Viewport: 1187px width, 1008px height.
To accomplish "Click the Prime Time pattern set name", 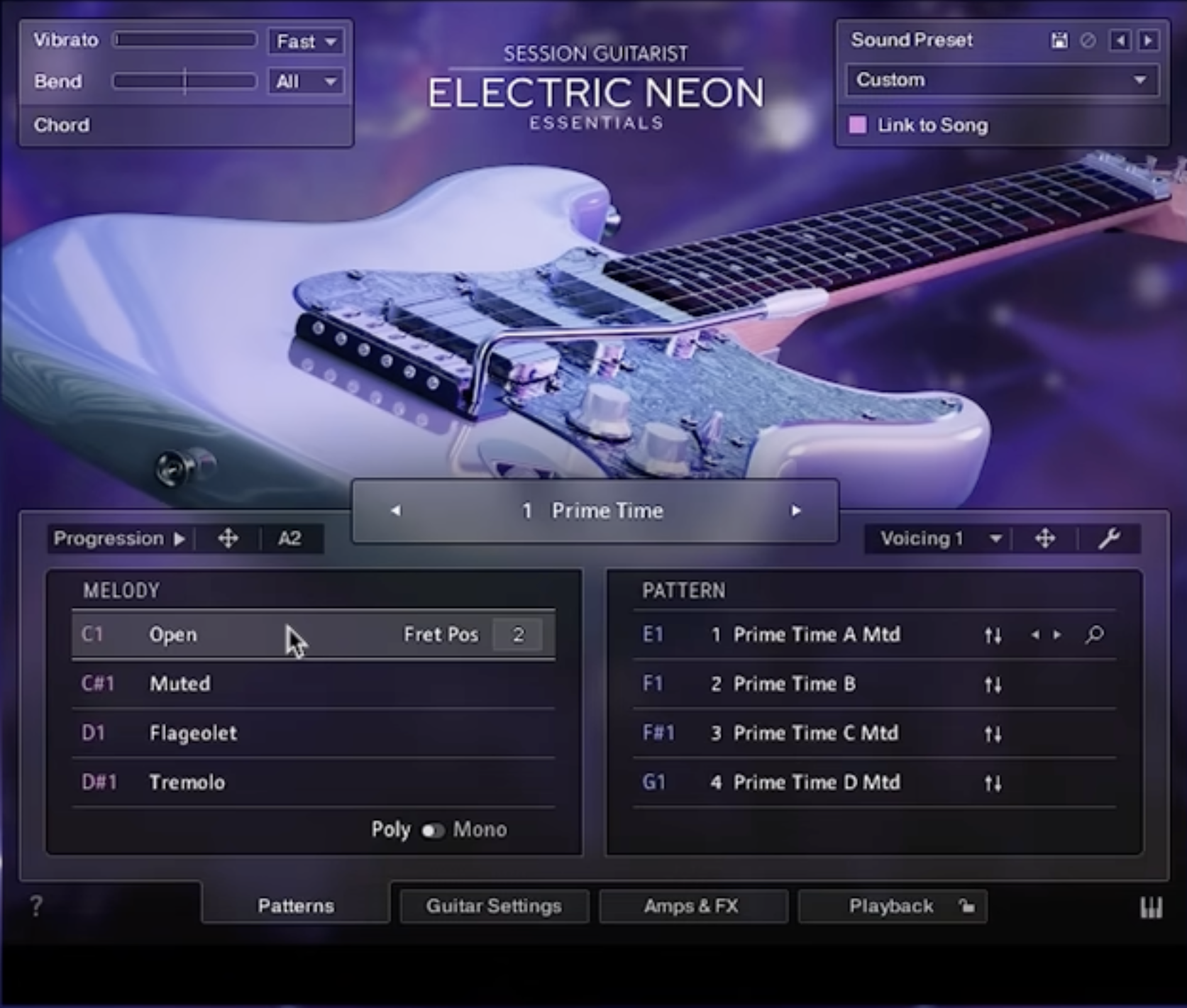I will (x=607, y=511).
